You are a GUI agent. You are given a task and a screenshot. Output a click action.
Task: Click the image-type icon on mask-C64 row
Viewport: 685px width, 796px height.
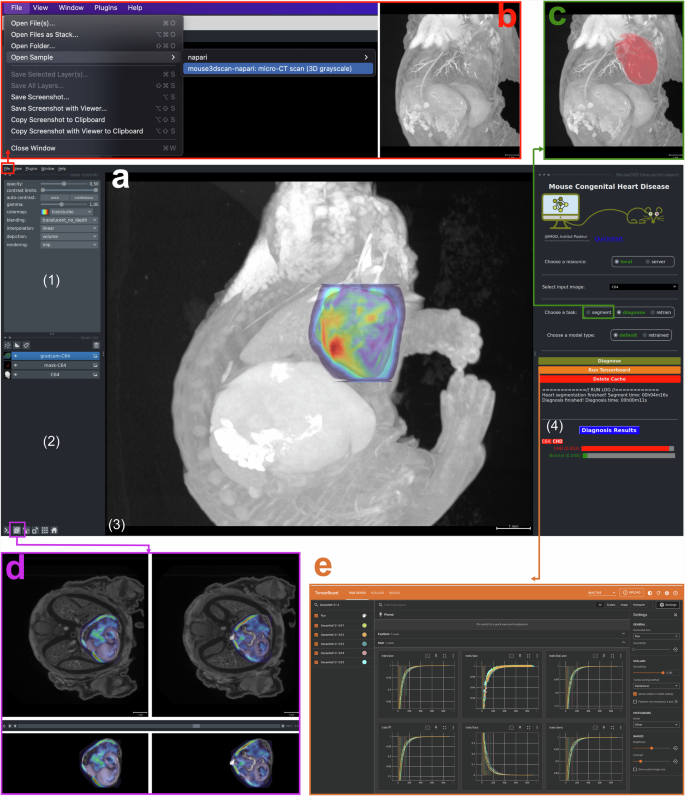95,365
